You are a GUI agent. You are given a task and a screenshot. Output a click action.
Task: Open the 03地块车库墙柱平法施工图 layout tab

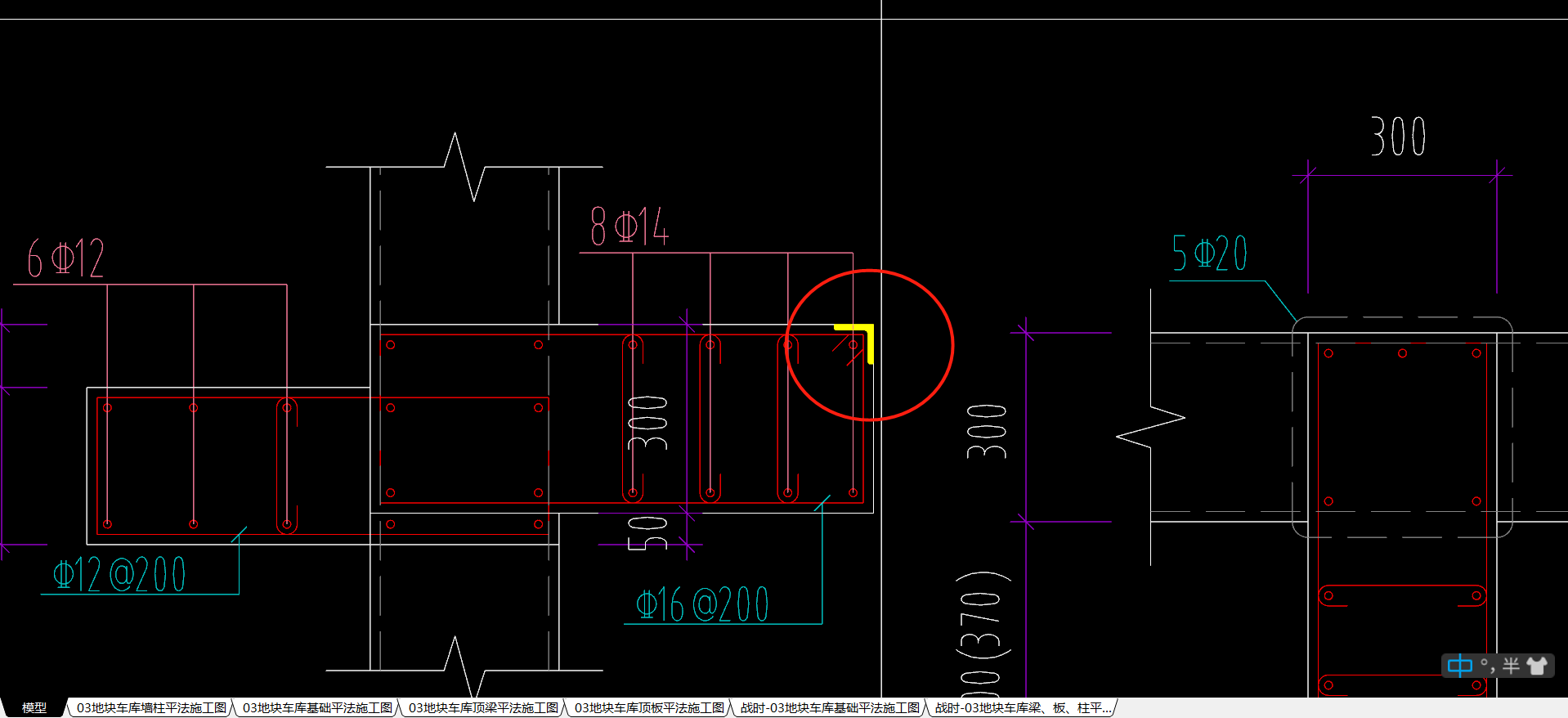click(151, 707)
